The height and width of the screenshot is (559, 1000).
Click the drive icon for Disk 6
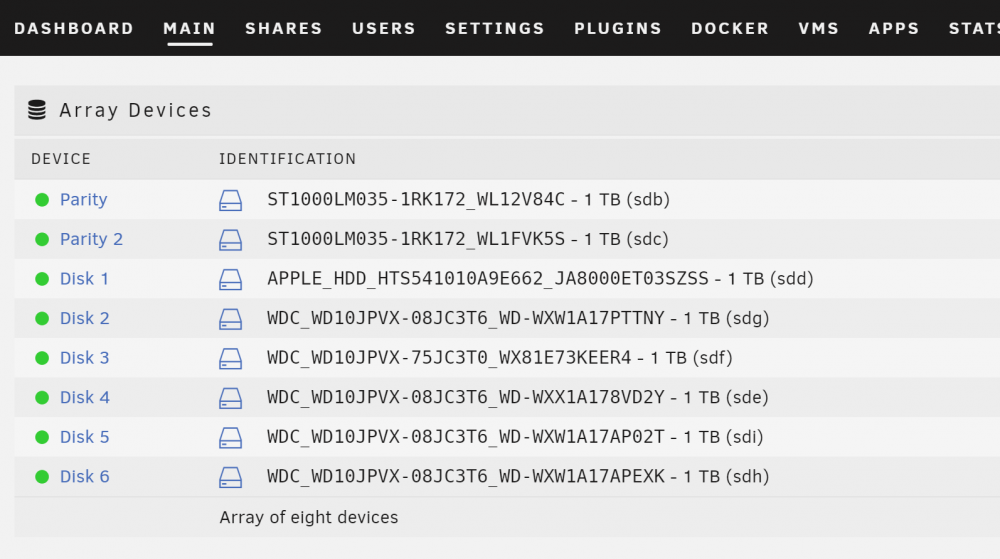(230, 477)
